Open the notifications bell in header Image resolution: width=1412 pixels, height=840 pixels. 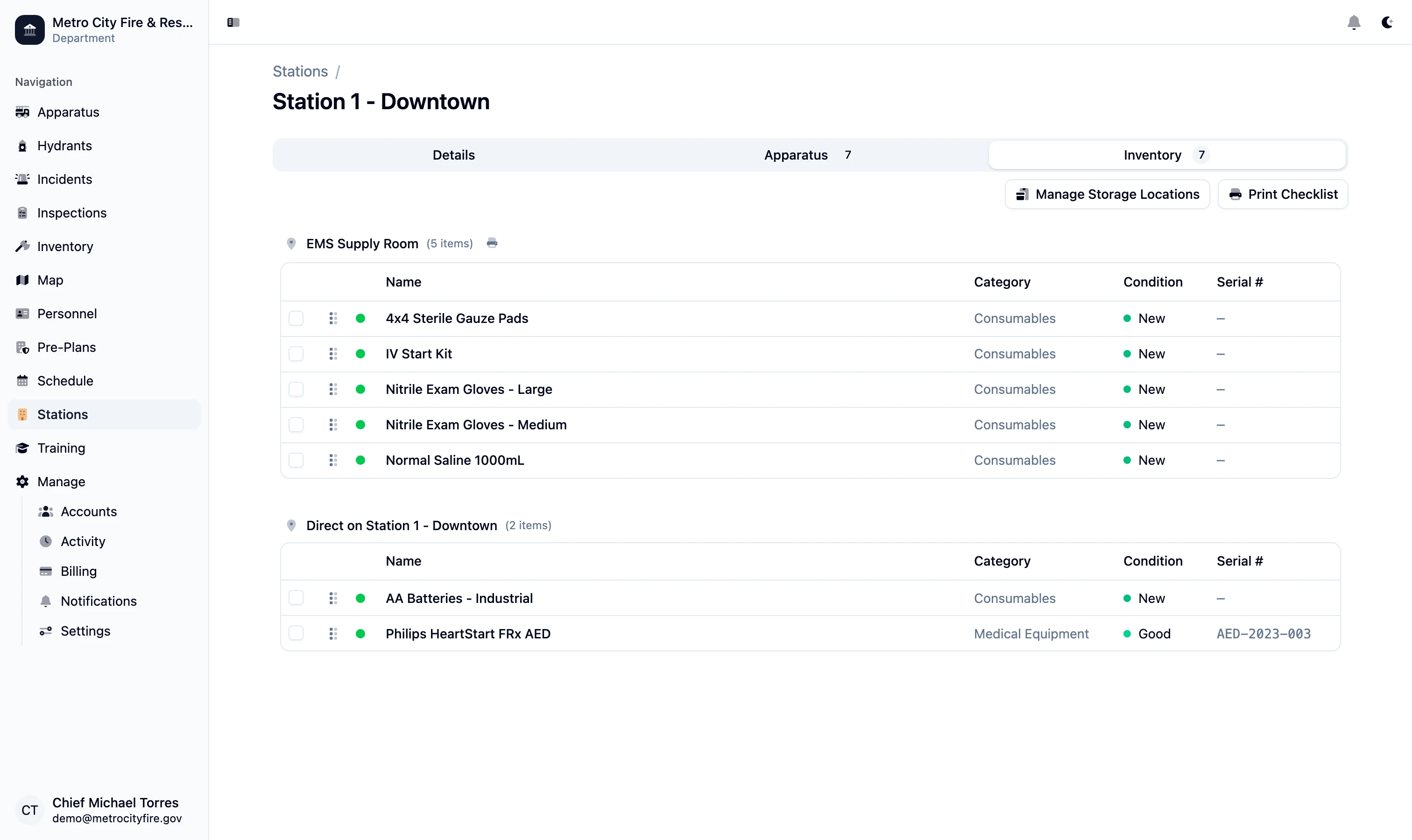coord(1353,23)
